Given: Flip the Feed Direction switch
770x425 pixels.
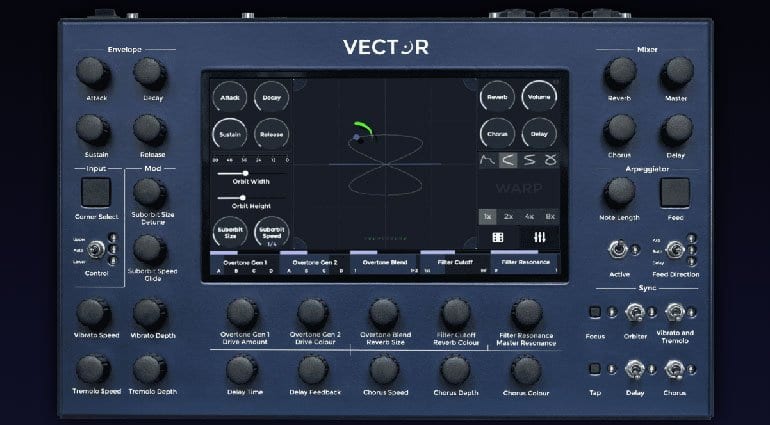Looking at the screenshot, I should (675, 250).
